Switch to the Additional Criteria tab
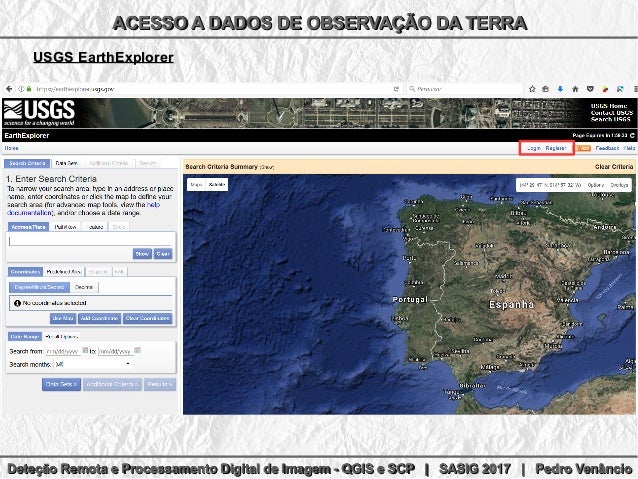This screenshot has width=638, height=479. [x=108, y=163]
